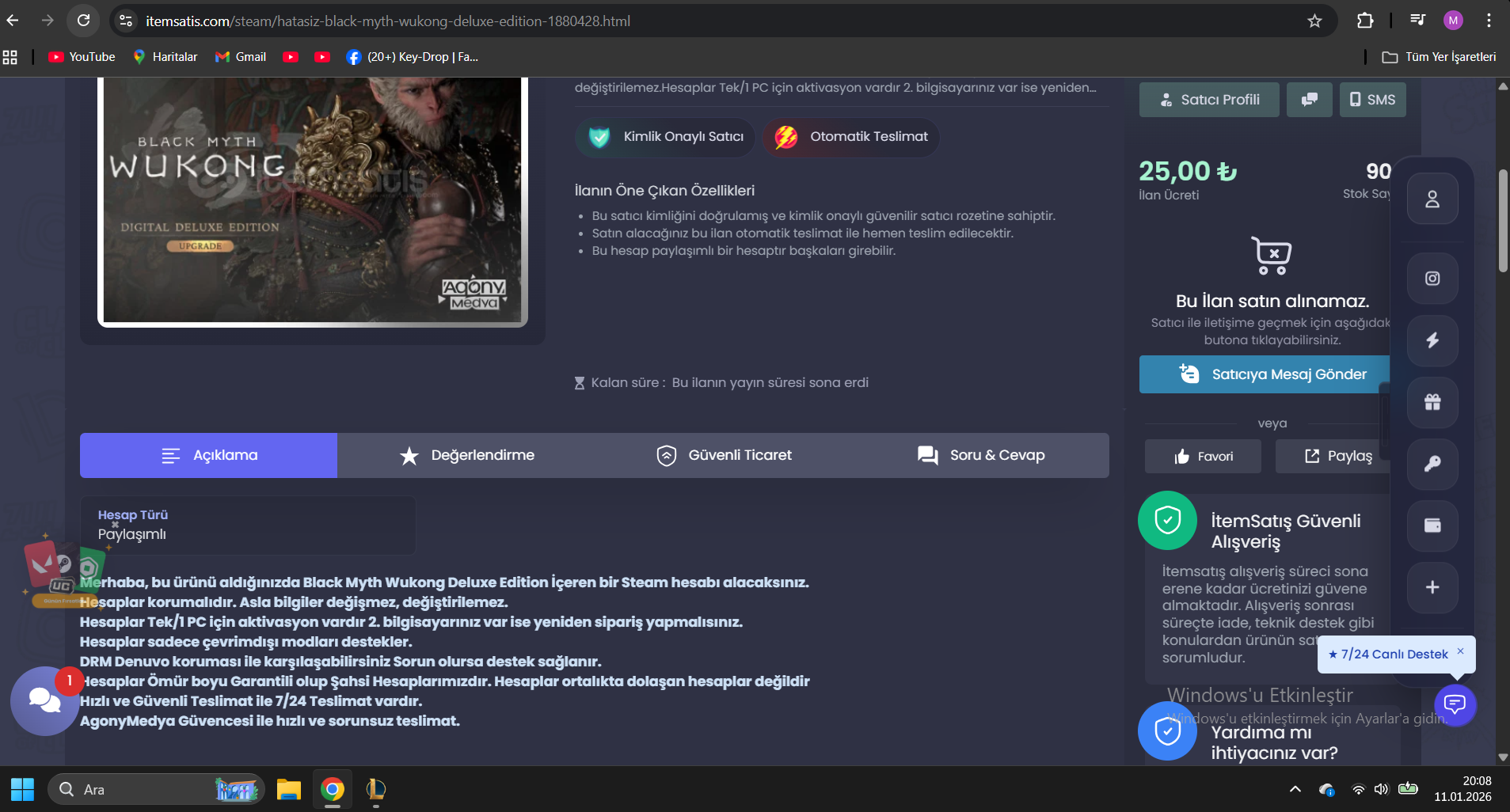The width and height of the screenshot is (1510, 812).
Task: Switch to the Açıklama tab
Action: pyautogui.click(x=208, y=455)
